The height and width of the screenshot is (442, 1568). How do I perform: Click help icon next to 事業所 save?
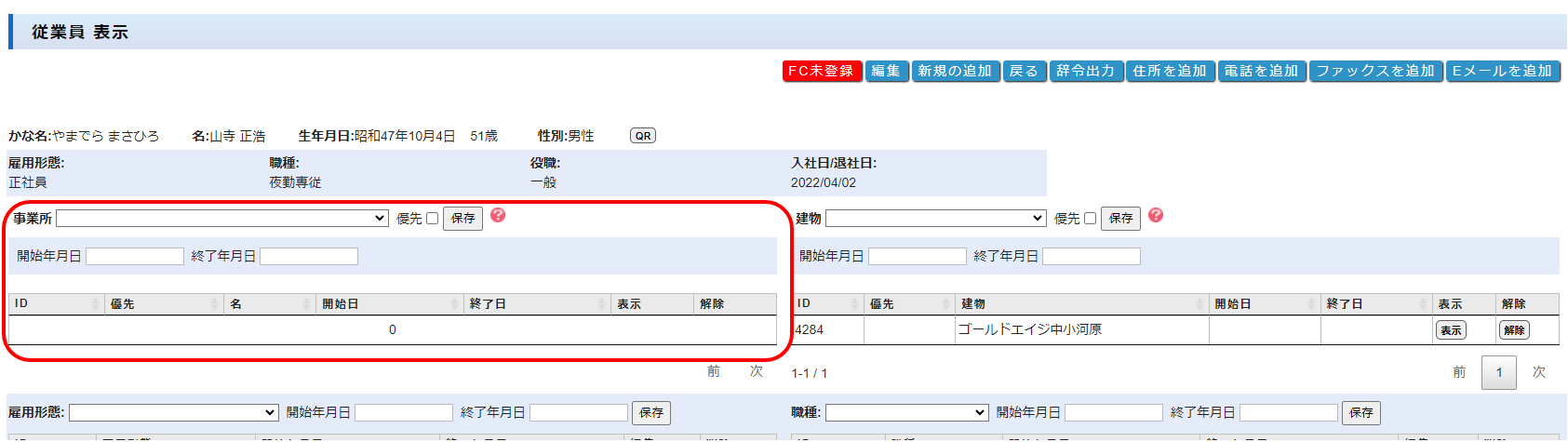point(498,216)
